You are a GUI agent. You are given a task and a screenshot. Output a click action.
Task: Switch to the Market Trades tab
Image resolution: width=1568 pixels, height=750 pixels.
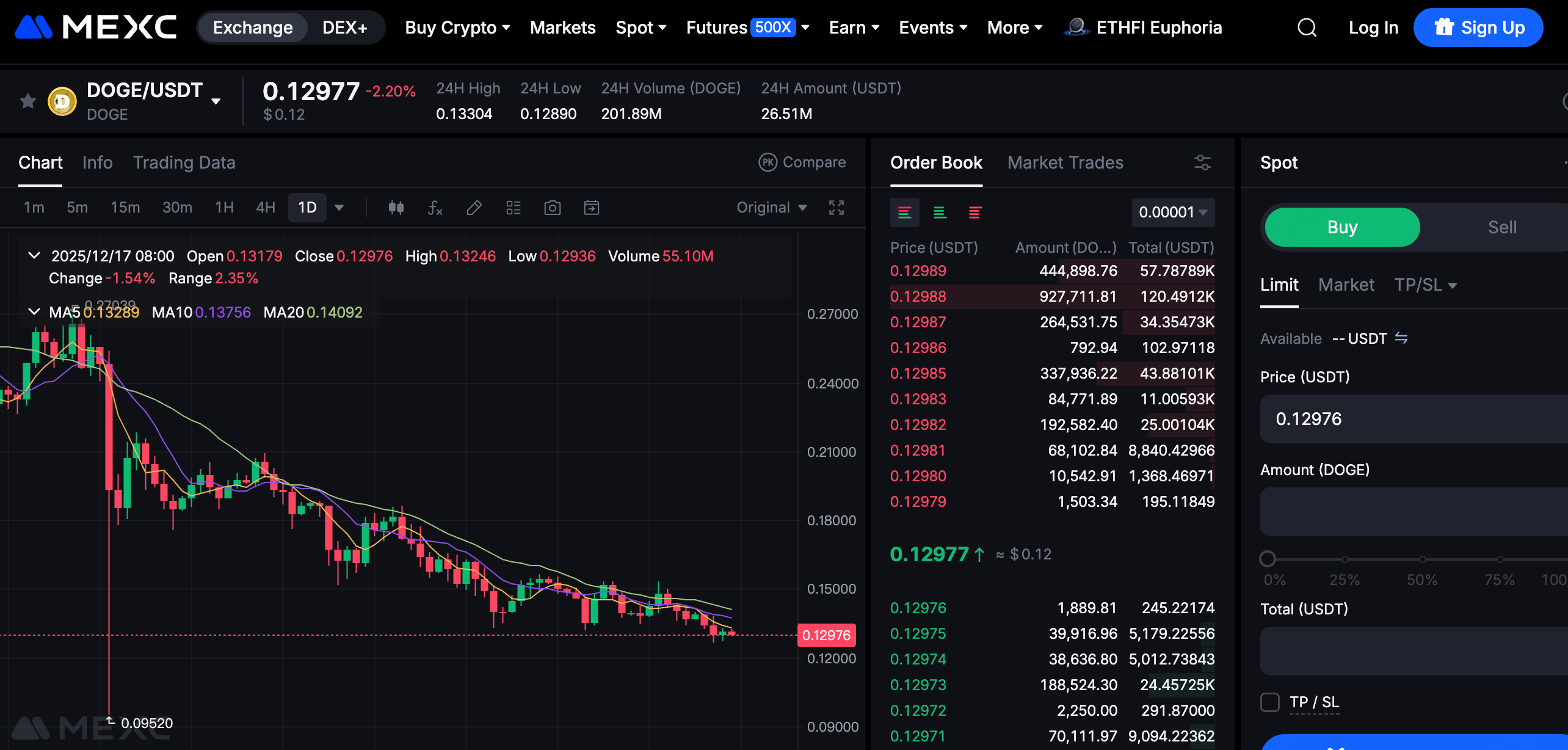1065,162
